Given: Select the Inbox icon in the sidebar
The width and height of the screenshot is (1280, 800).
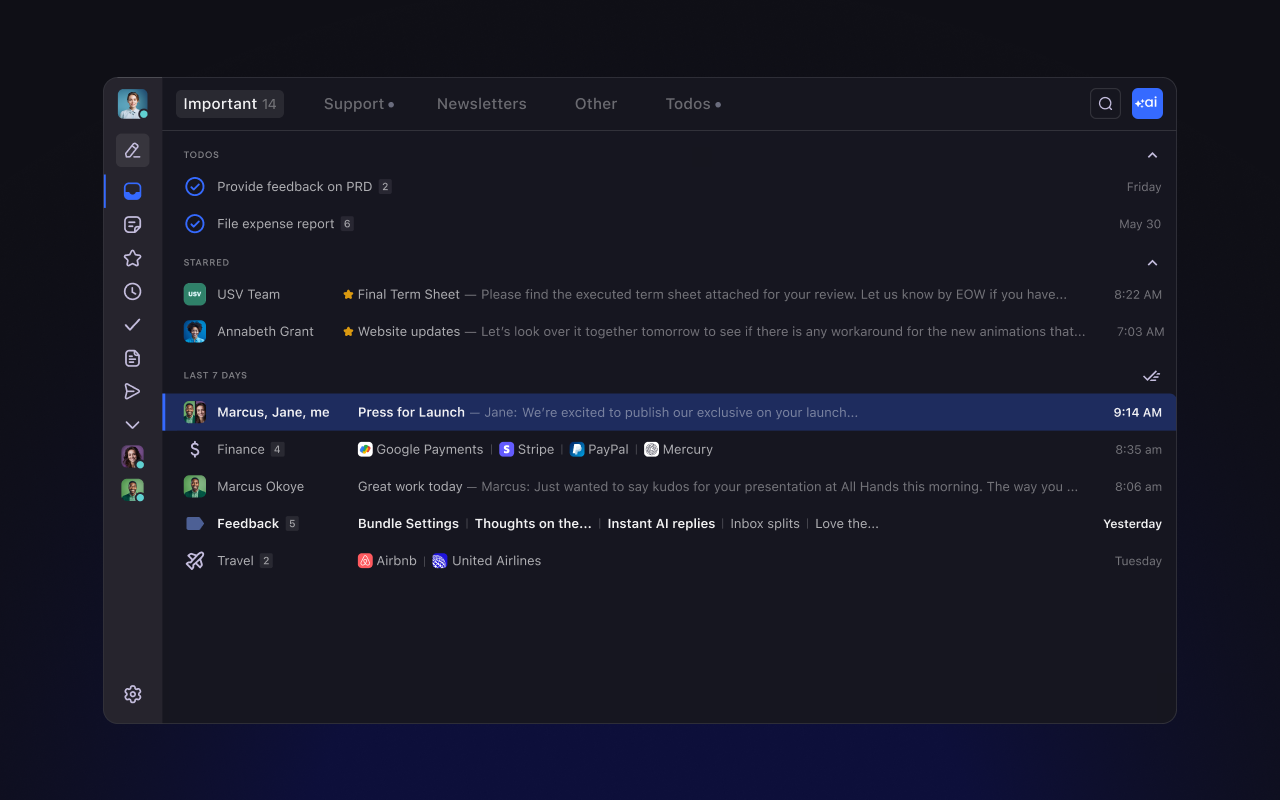Looking at the screenshot, I should click(x=132, y=190).
